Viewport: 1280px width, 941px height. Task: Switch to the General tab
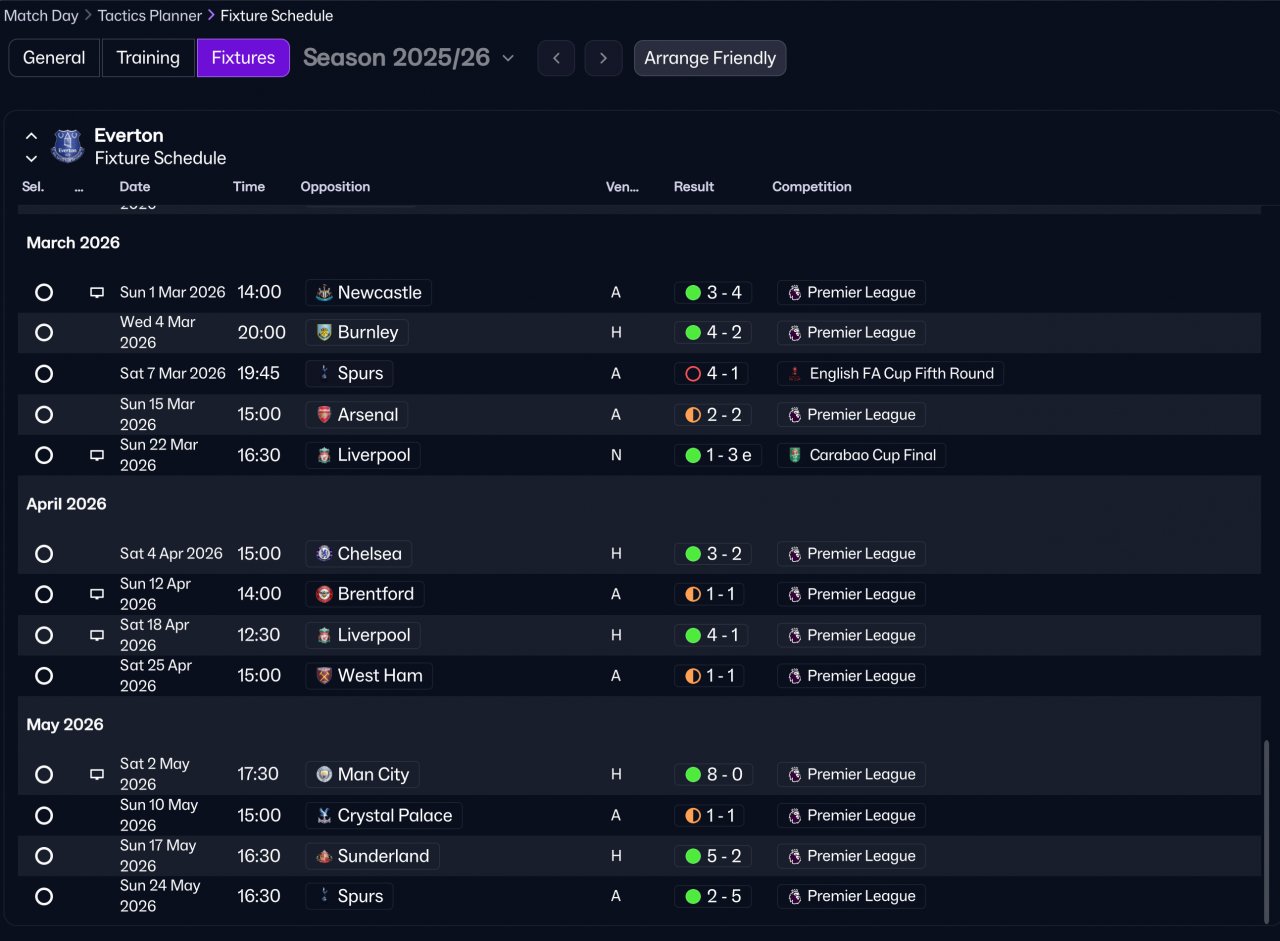pos(54,58)
